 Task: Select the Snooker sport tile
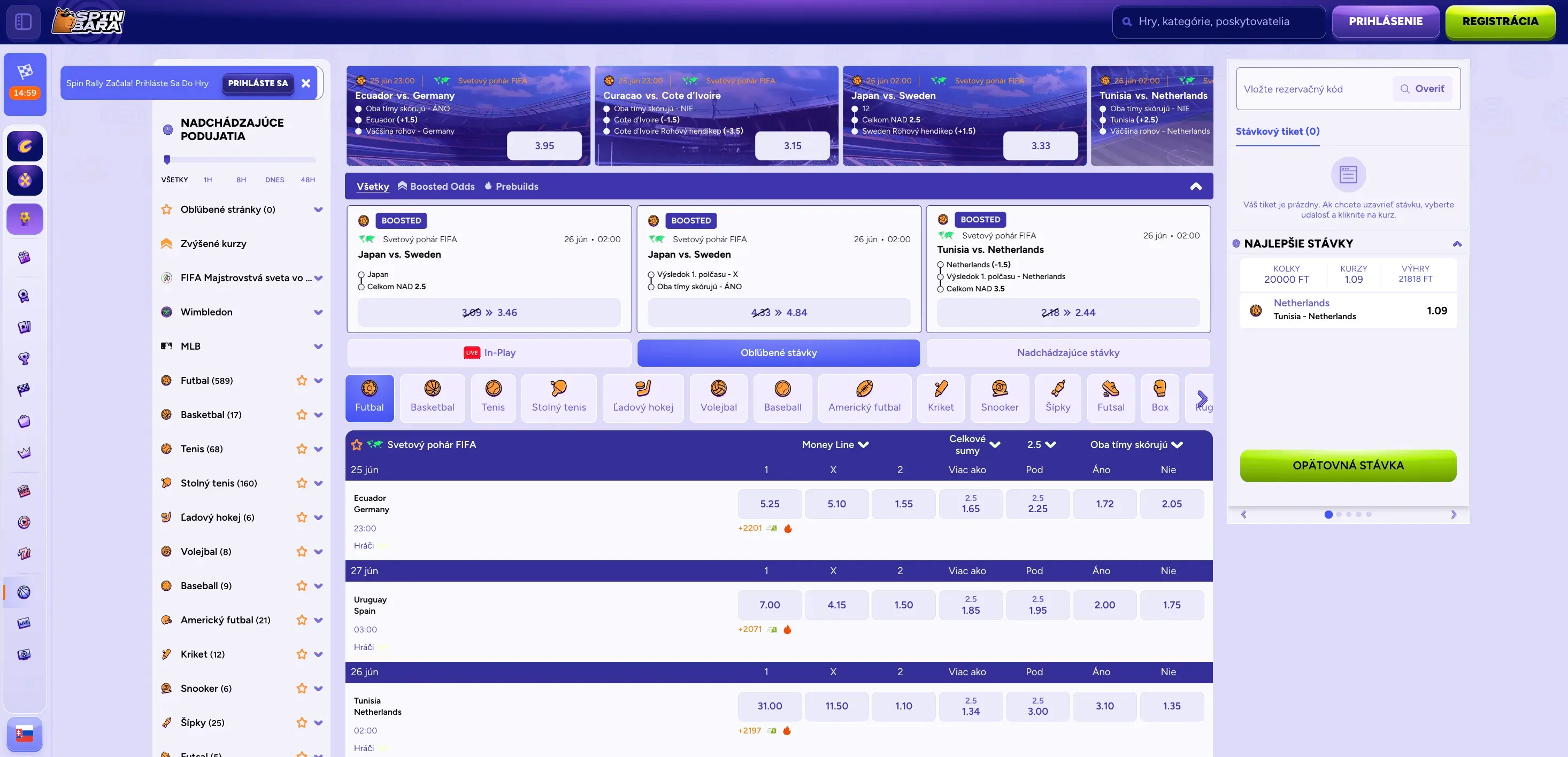point(1000,398)
